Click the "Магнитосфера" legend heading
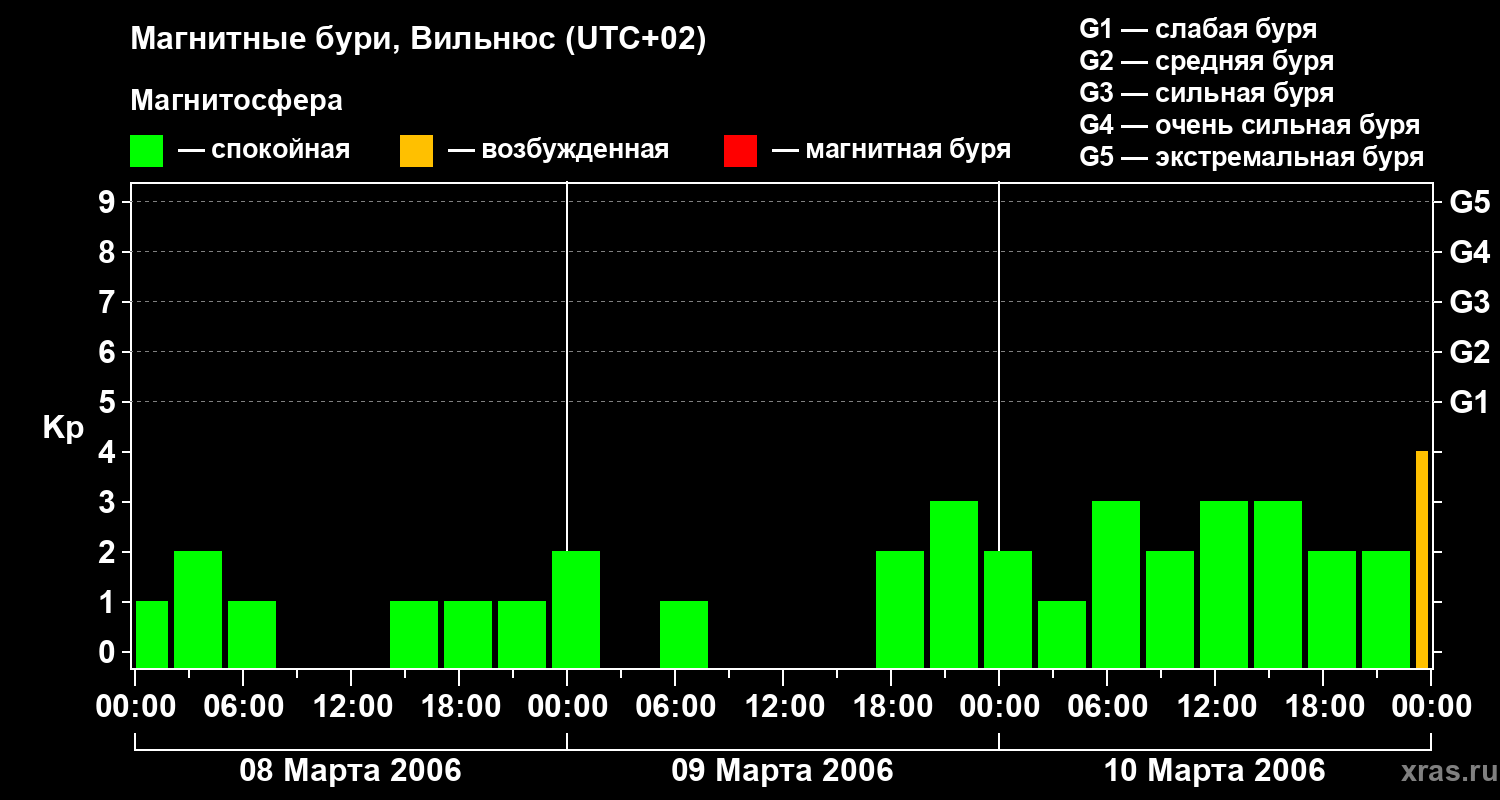The image size is (1500, 800). [236, 101]
